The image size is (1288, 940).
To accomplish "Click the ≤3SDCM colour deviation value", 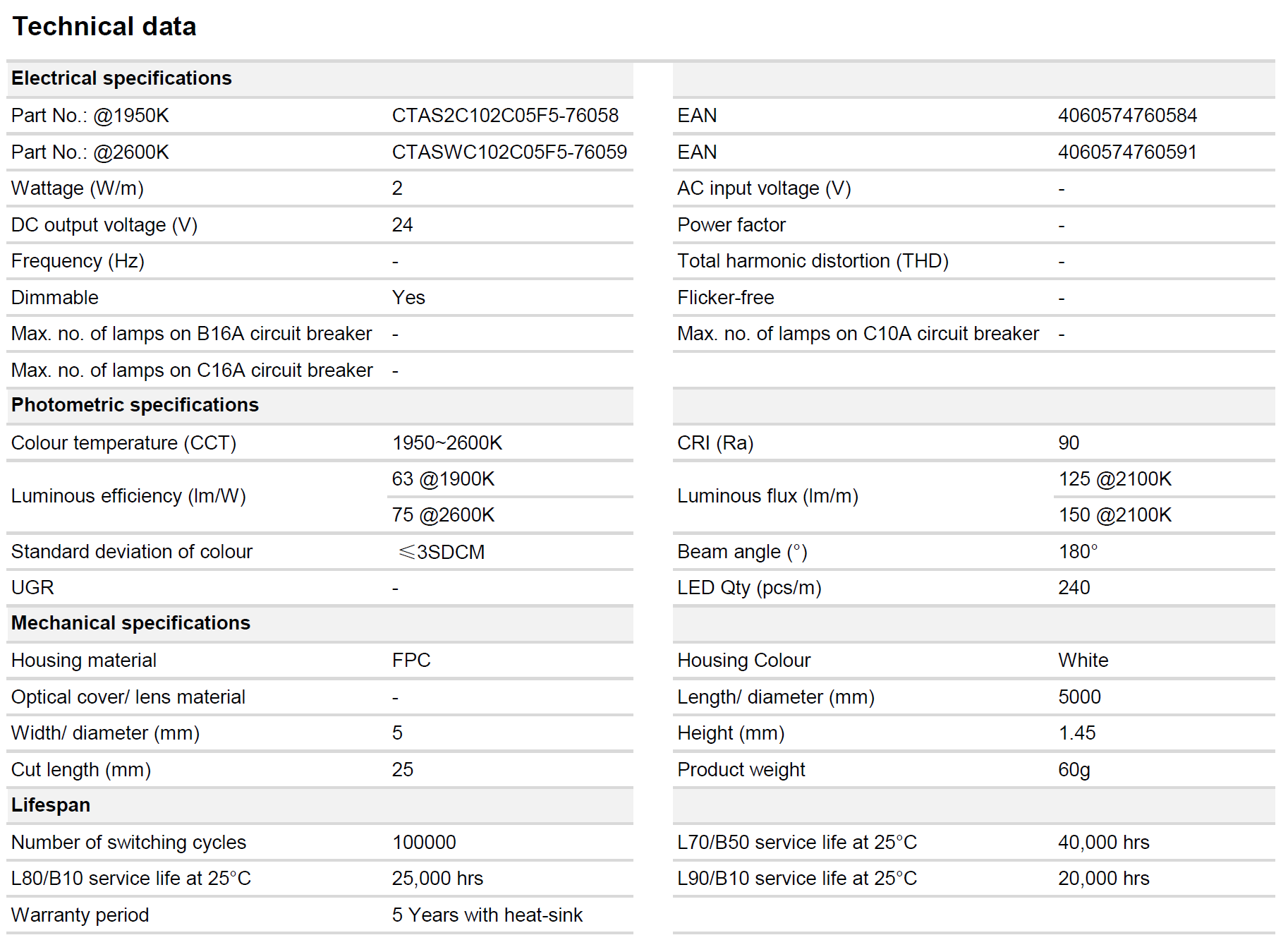I will coord(442,552).
